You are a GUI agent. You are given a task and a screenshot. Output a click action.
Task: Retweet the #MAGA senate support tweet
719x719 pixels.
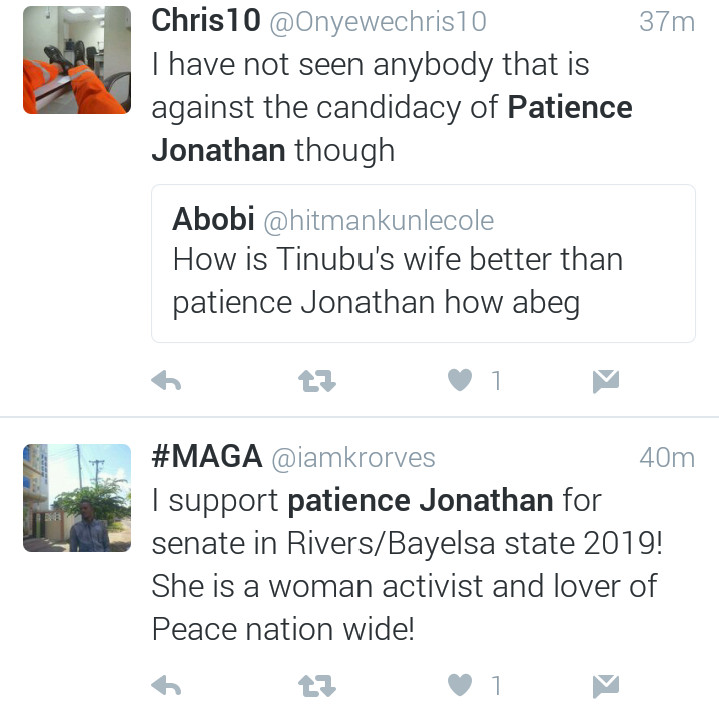pos(317,686)
